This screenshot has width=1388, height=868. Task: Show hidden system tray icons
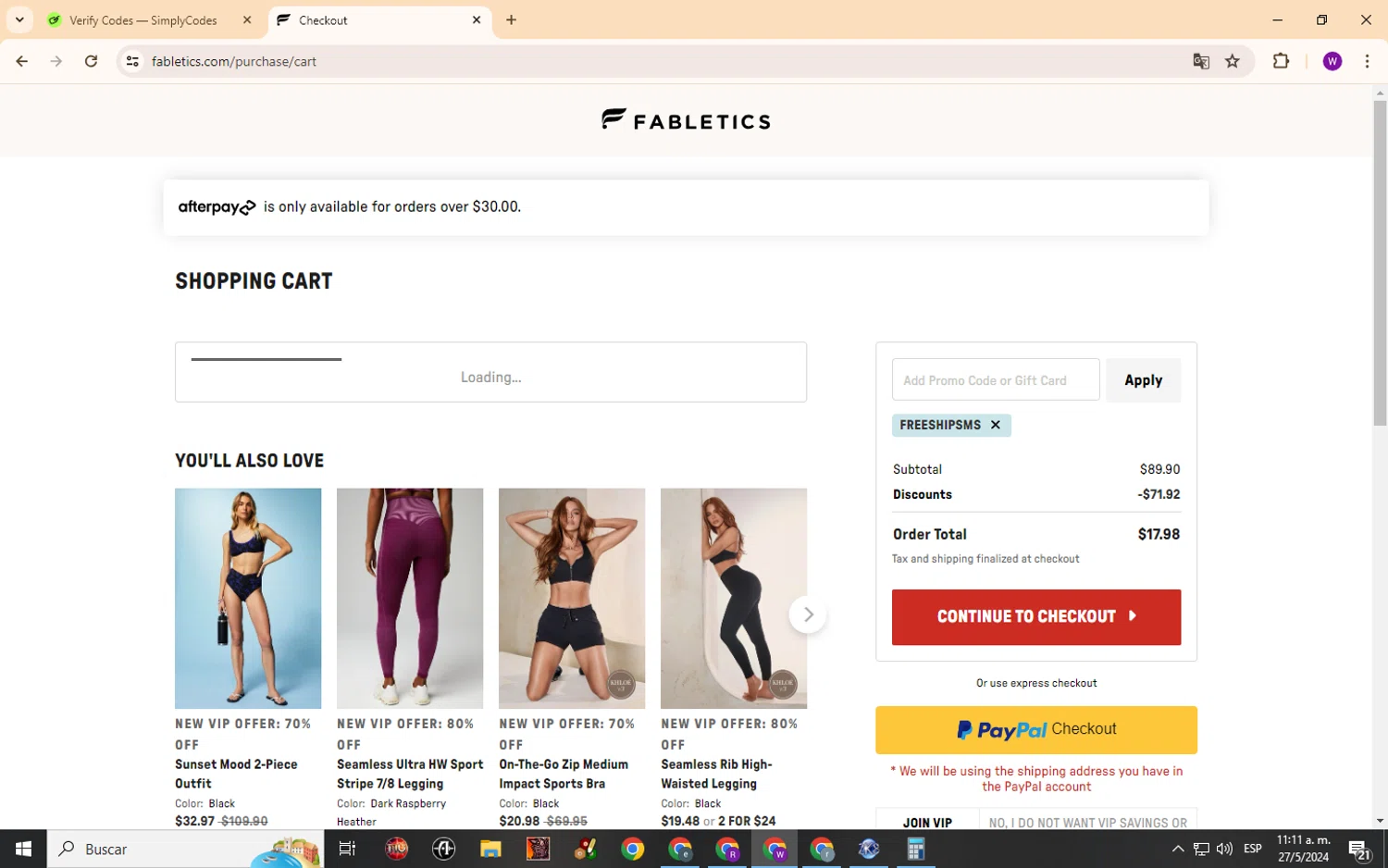[1178, 849]
